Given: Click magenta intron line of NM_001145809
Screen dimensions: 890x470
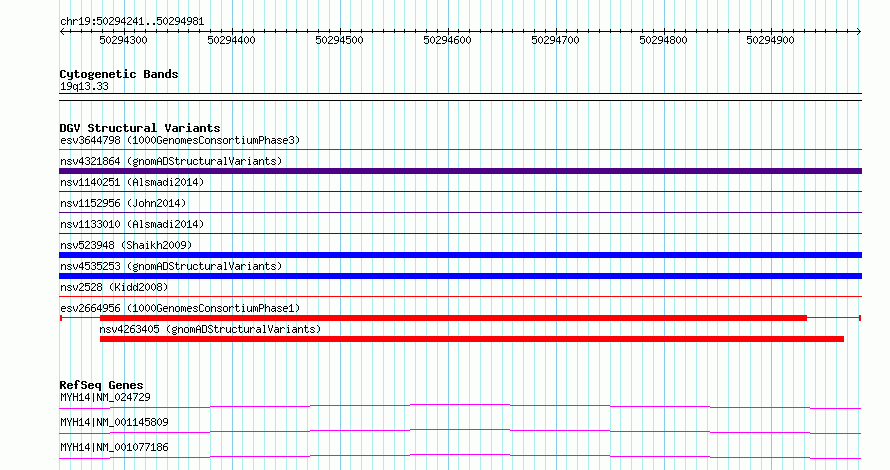Looking at the screenshot, I should [x=460, y=430].
